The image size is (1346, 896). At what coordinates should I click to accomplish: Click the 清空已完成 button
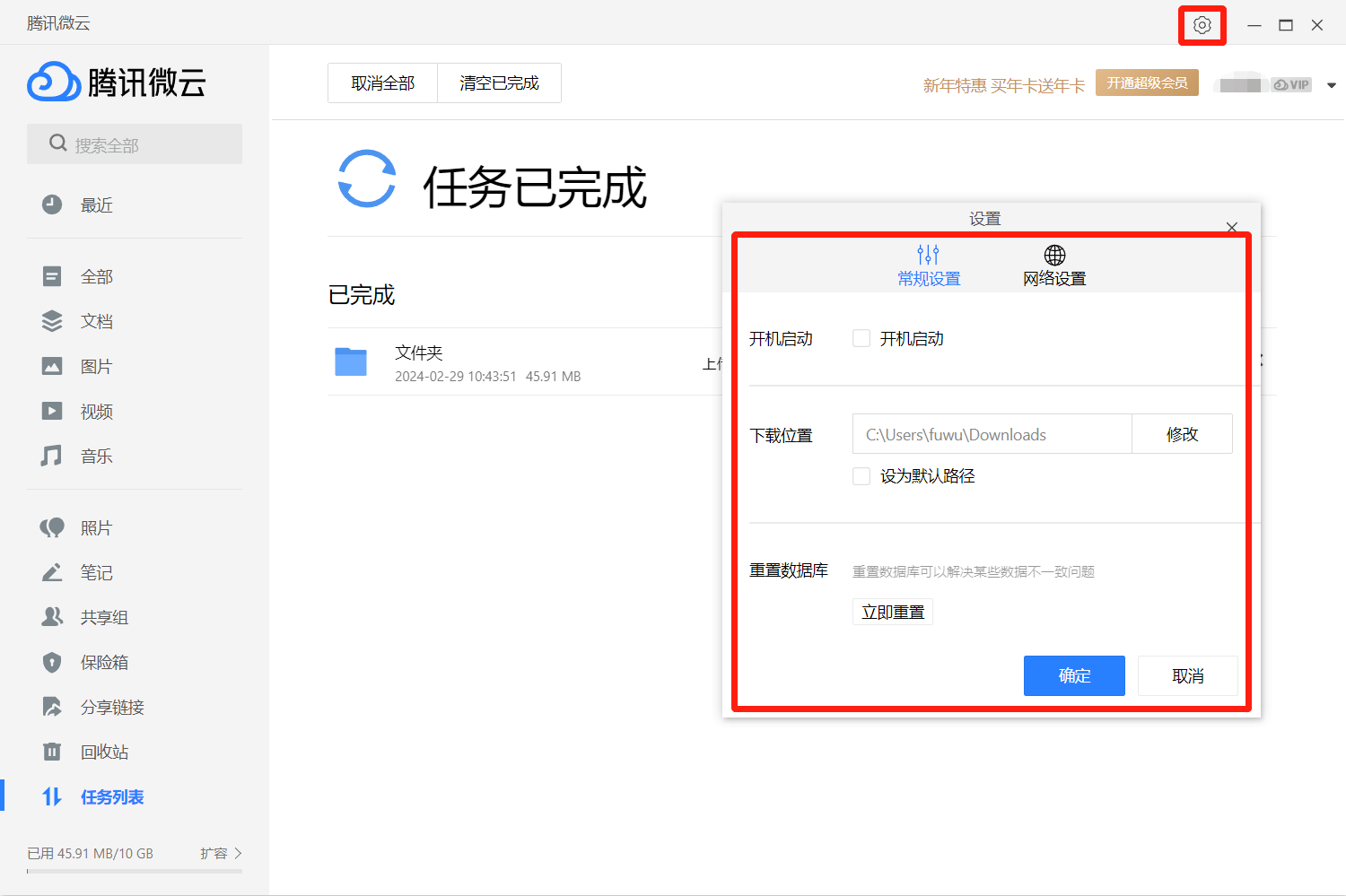(x=499, y=83)
